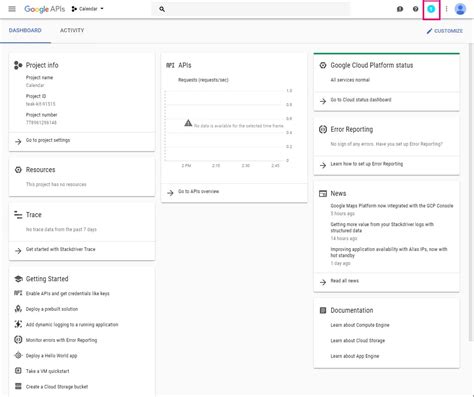Open the Calendar project selector dropdown
This screenshot has height=397, width=474.
(87, 9)
